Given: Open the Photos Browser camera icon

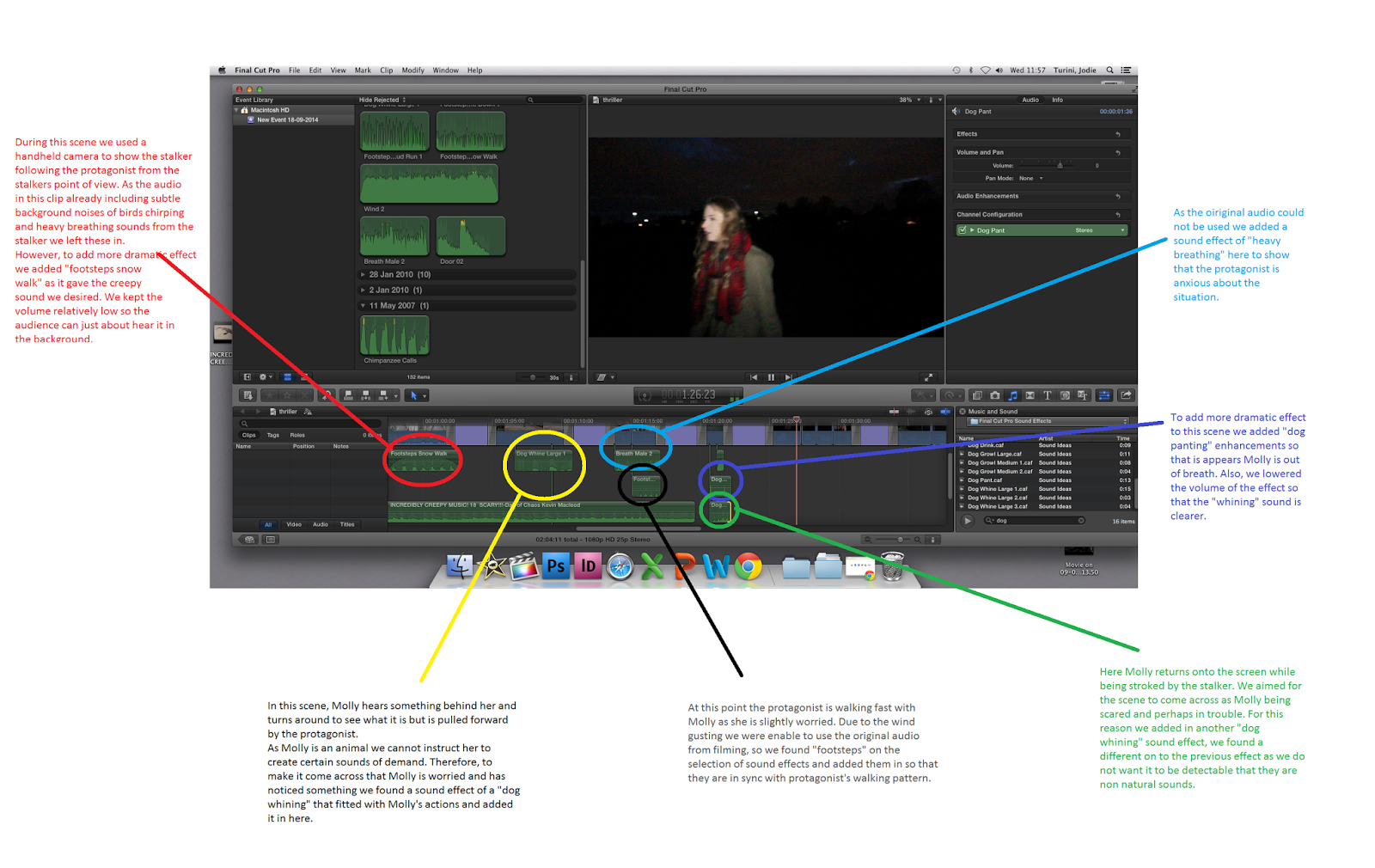Looking at the screenshot, I should point(995,395).
